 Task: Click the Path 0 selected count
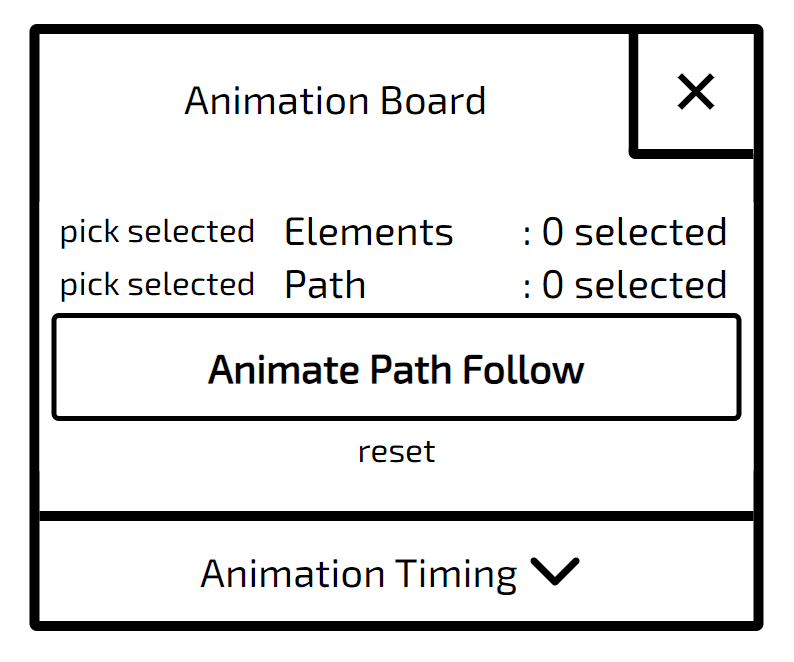625,285
